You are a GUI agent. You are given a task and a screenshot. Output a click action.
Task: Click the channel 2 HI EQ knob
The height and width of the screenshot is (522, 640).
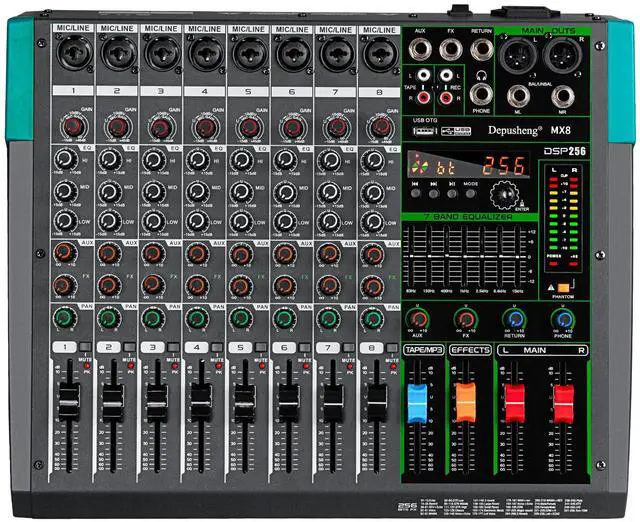(109, 160)
